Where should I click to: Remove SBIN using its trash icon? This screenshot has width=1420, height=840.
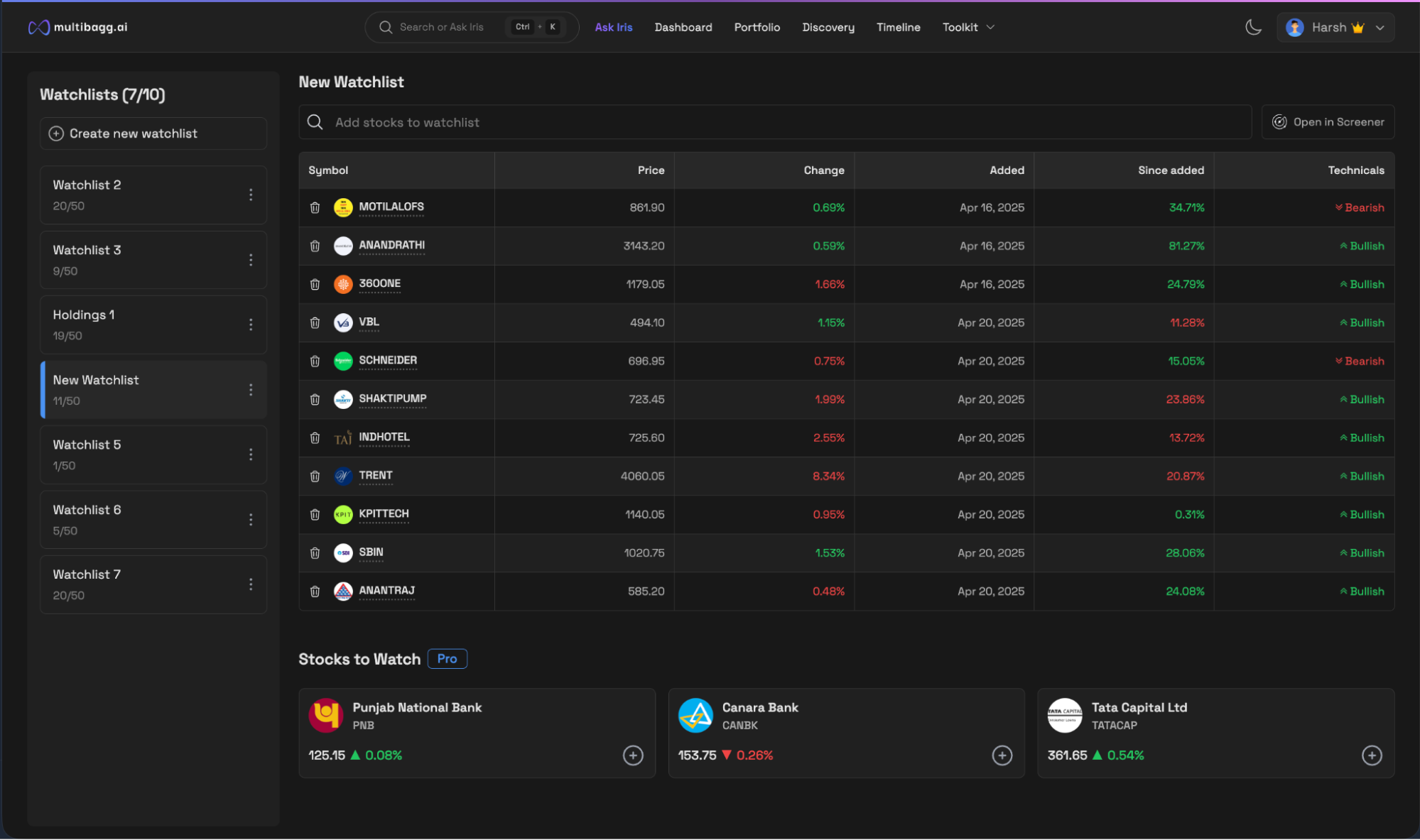tap(315, 552)
